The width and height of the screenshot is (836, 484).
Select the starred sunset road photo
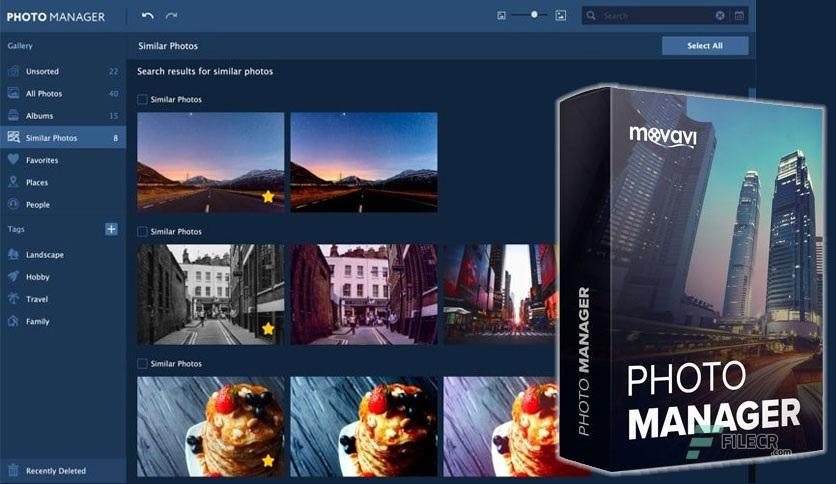[x=211, y=163]
